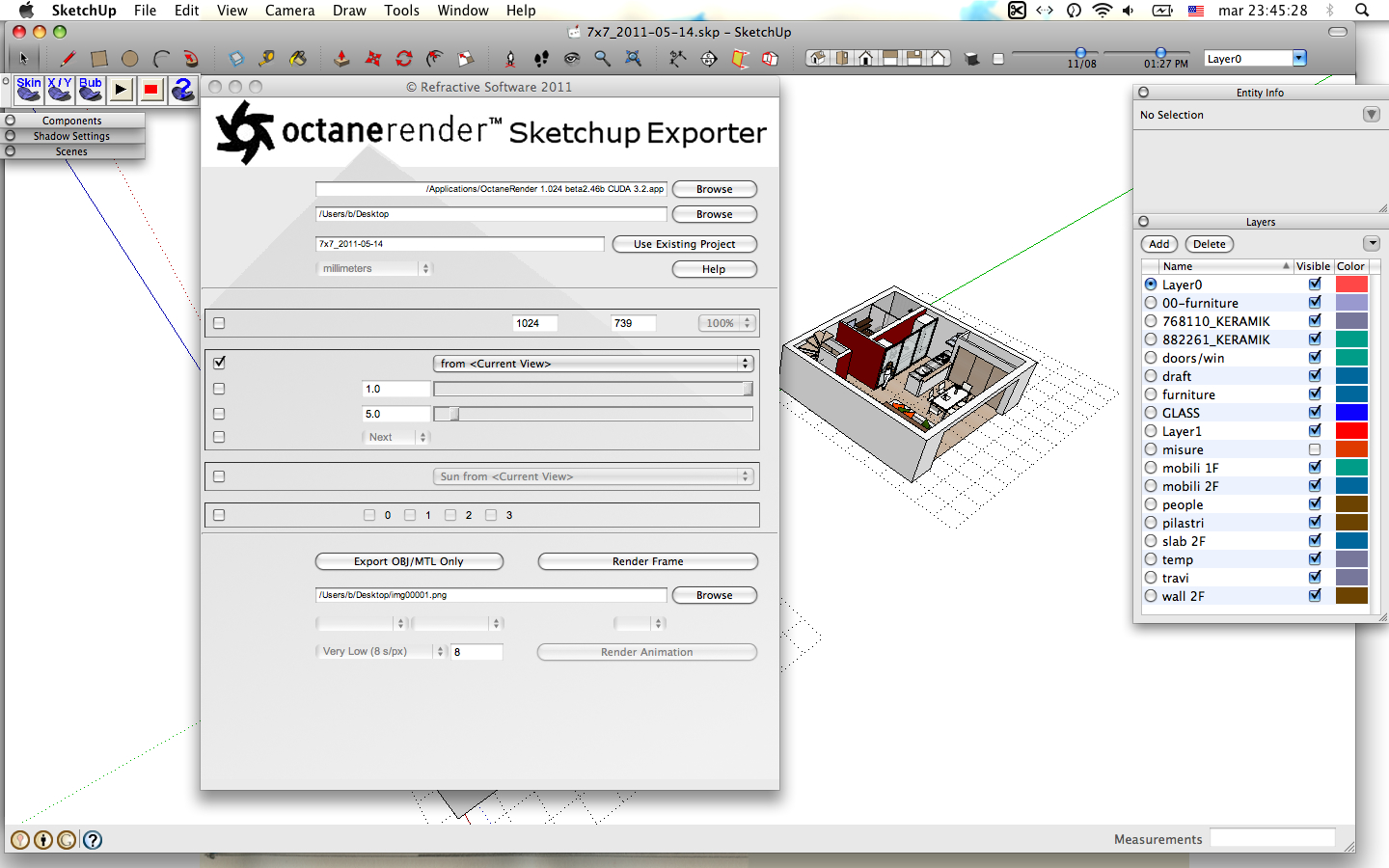Activate the Look Around eye tool
1389x868 pixels.
click(x=572, y=59)
